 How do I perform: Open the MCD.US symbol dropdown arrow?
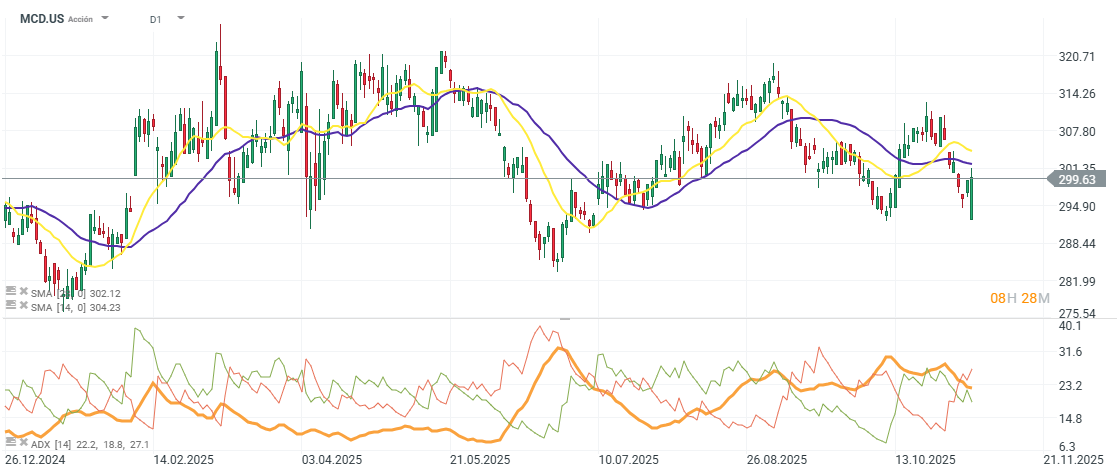point(105,17)
